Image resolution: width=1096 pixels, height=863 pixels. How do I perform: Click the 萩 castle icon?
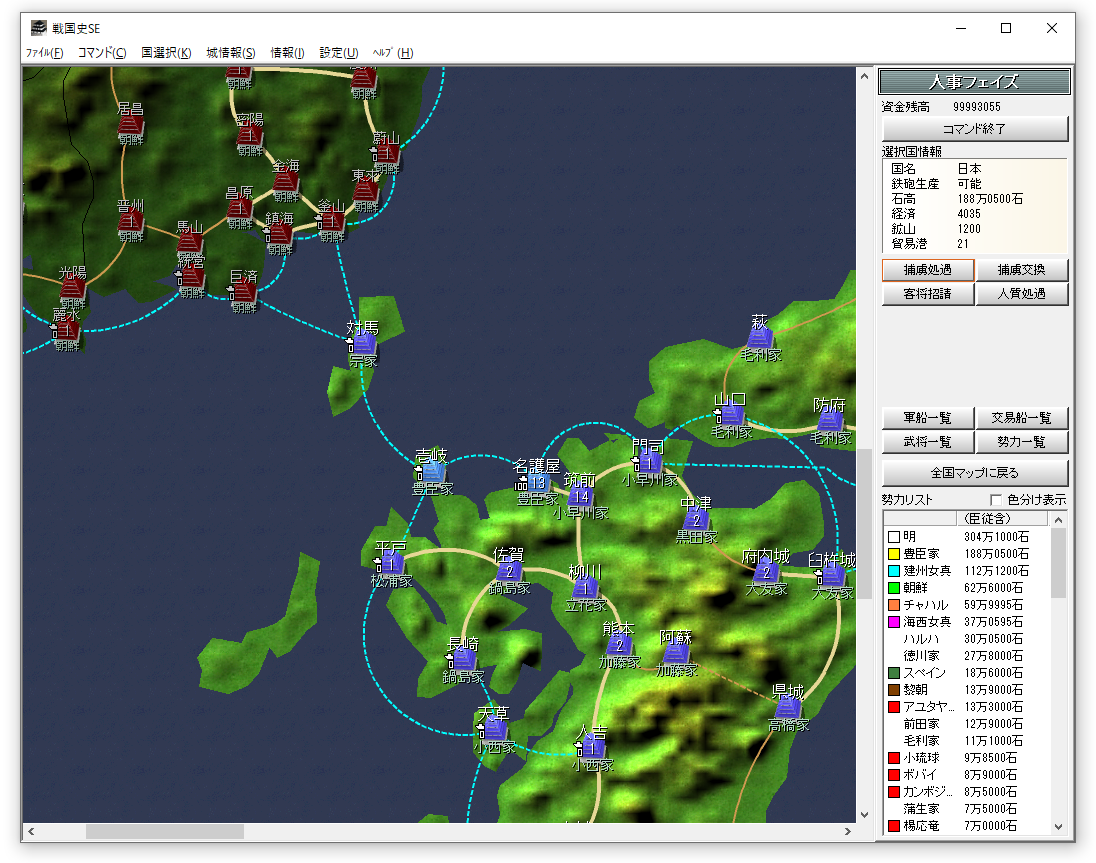tap(760, 338)
